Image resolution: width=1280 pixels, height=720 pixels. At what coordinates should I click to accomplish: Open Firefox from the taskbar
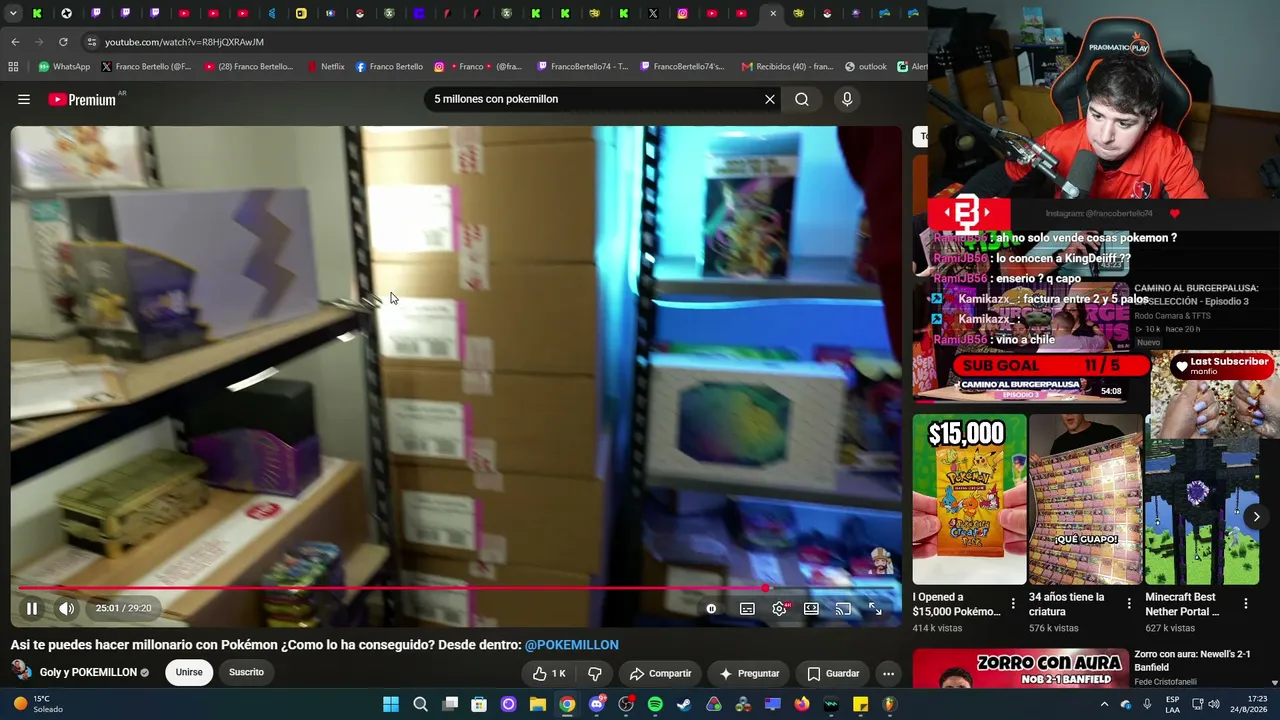801,704
